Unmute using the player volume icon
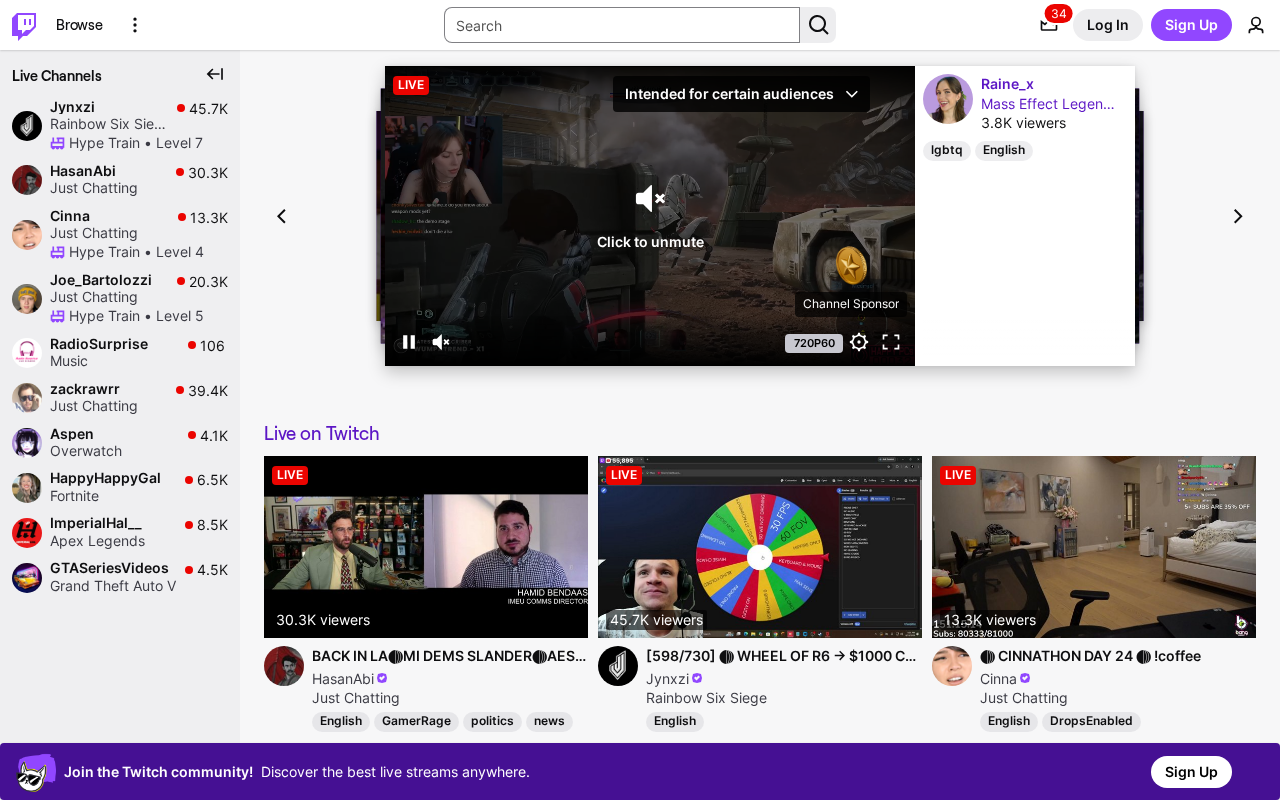Image resolution: width=1280 pixels, height=800 pixels. tap(441, 342)
